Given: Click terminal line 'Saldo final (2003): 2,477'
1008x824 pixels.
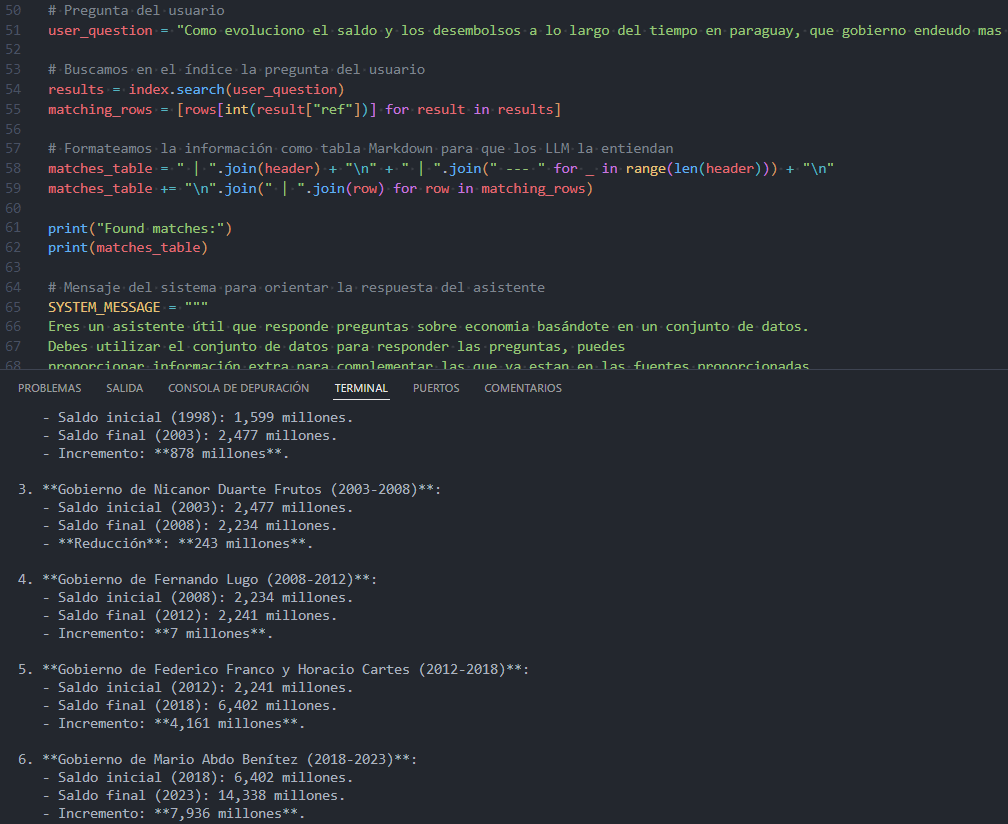Looking at the screenshot, I should 190,435.
